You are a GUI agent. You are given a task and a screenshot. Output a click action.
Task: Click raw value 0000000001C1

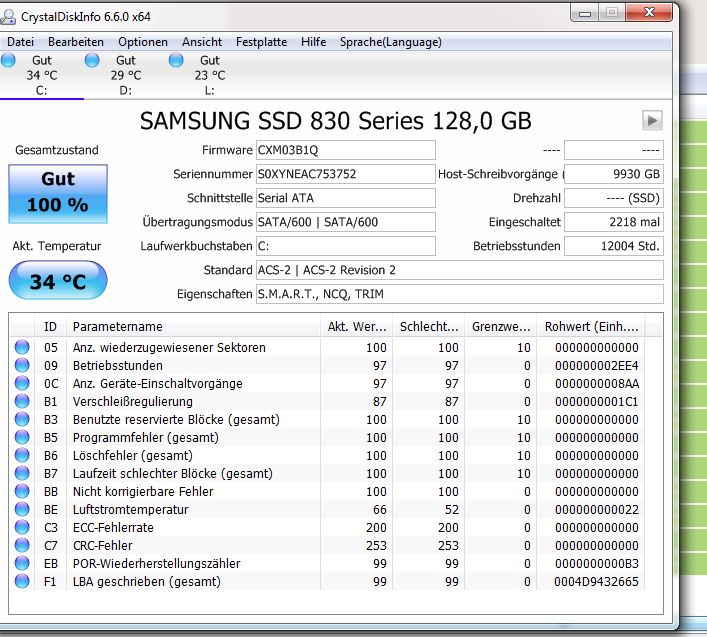point(597,402)
